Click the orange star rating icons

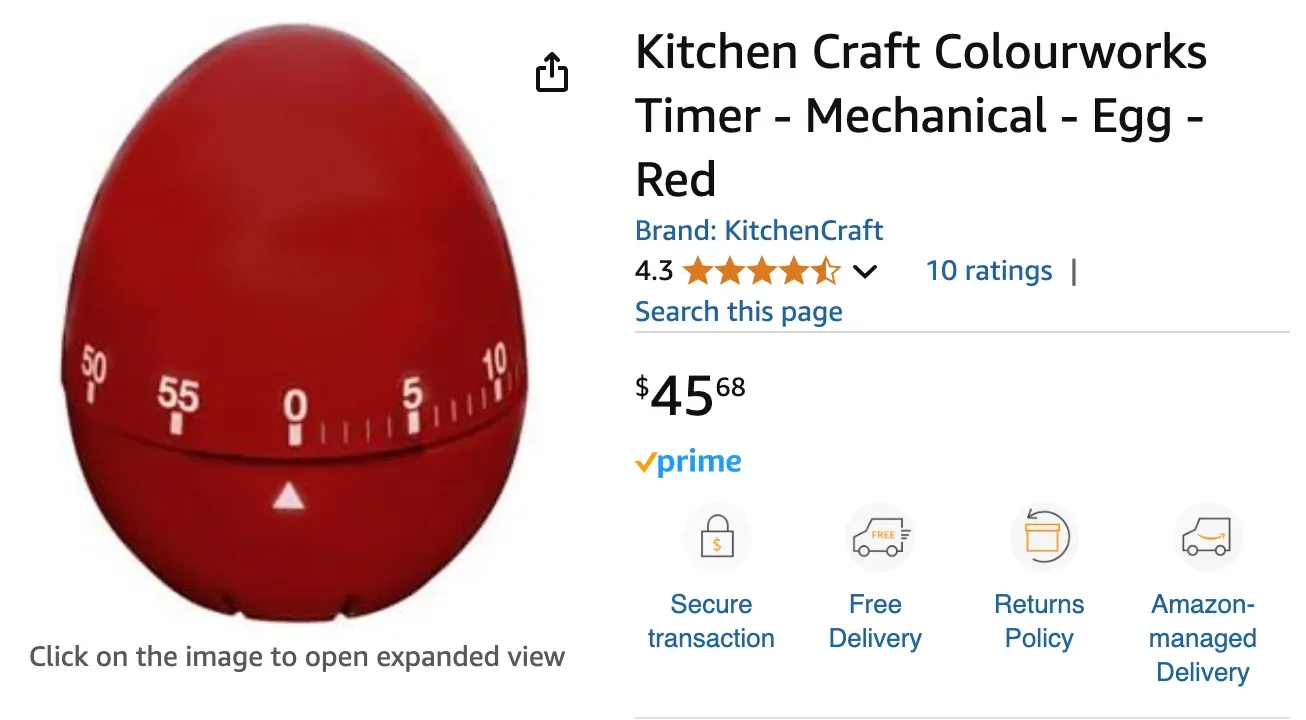pos(762,271)
